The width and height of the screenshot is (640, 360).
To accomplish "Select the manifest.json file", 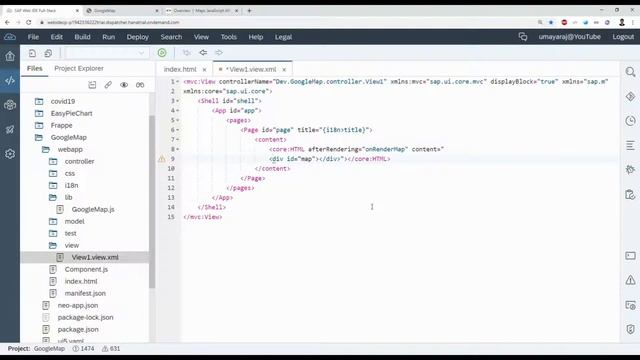I will [85, 293].
